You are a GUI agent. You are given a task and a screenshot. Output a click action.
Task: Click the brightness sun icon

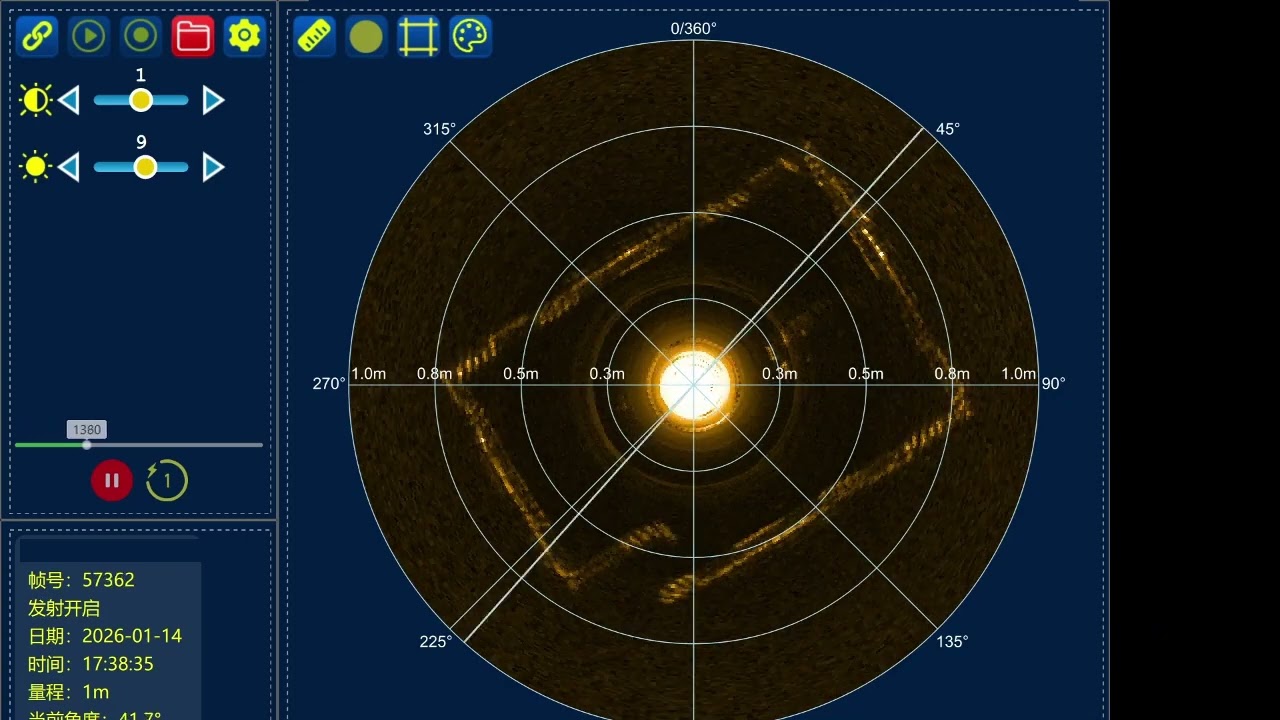point(36,166)
